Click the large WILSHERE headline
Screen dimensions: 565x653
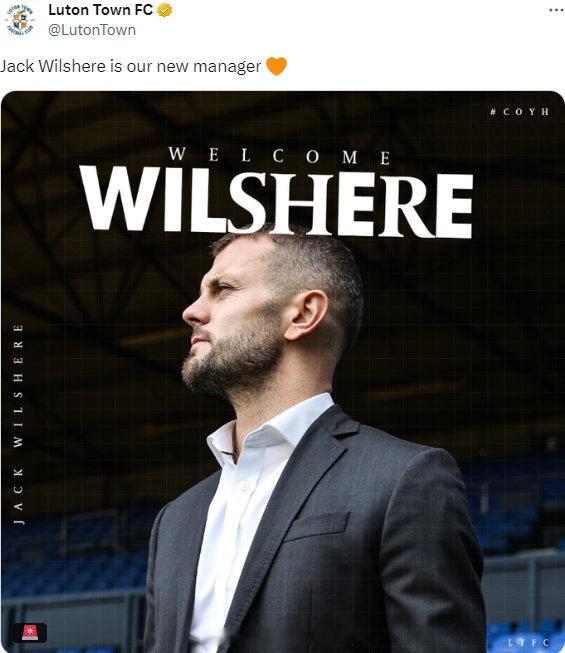276,200
